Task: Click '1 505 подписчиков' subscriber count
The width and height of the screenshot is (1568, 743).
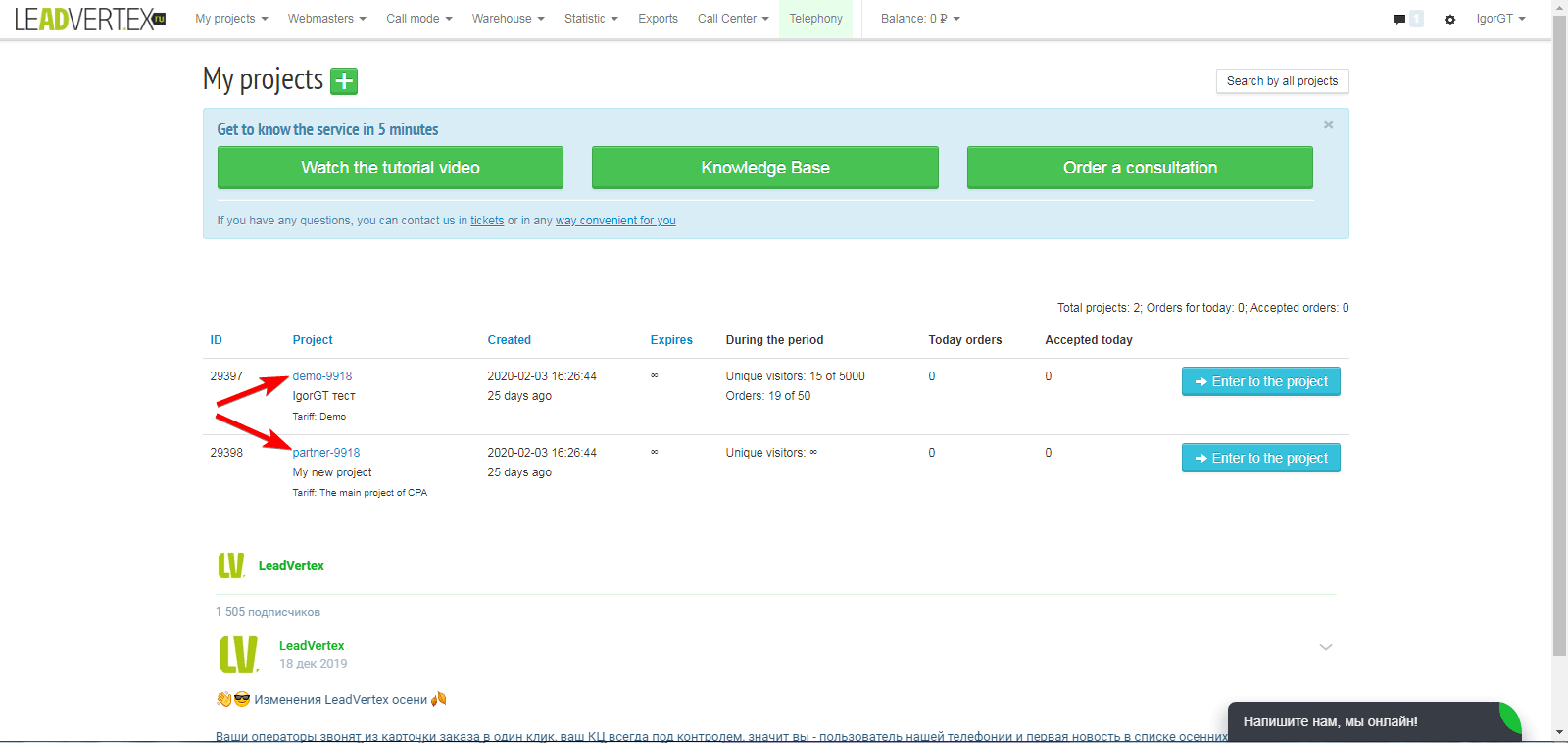Action: pos(268,612)
